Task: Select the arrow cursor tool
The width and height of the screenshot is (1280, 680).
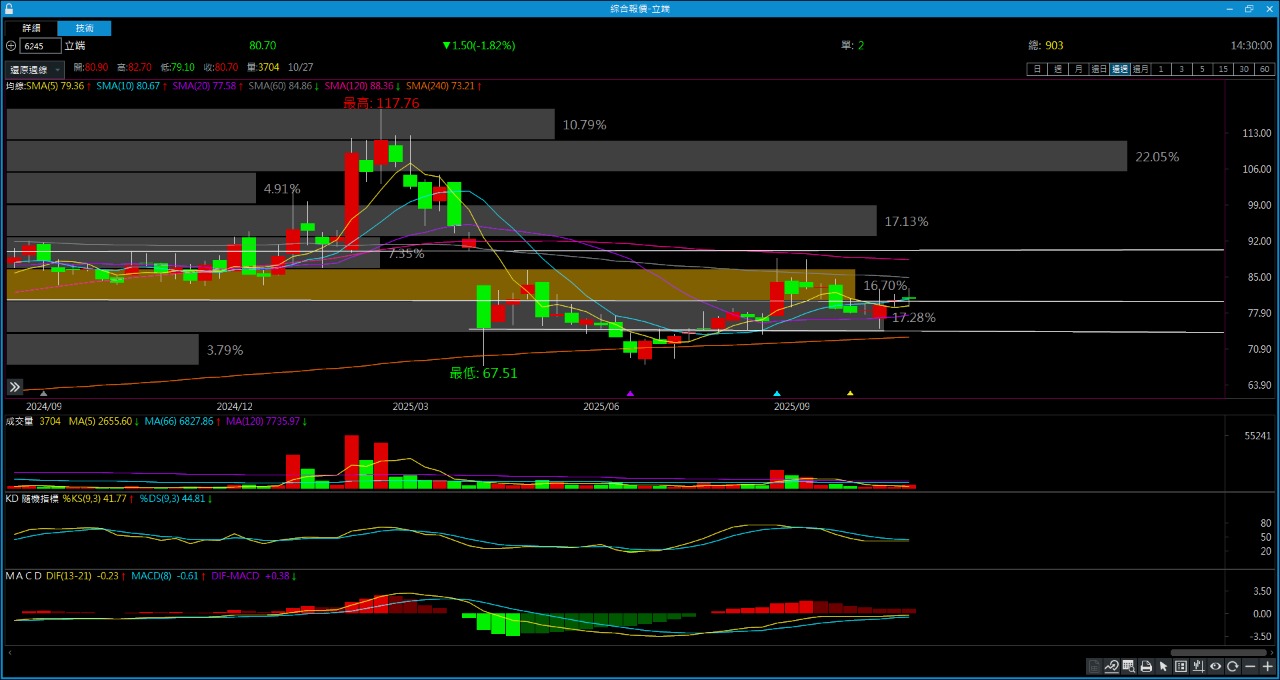Action: [1163, 667]
